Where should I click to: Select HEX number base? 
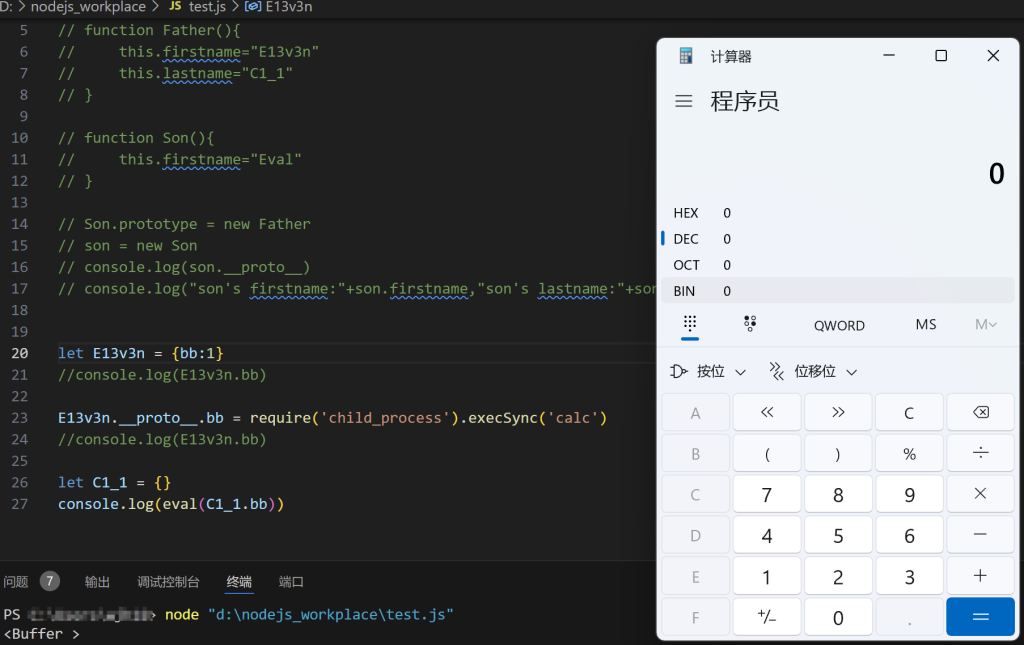[838, 213]
